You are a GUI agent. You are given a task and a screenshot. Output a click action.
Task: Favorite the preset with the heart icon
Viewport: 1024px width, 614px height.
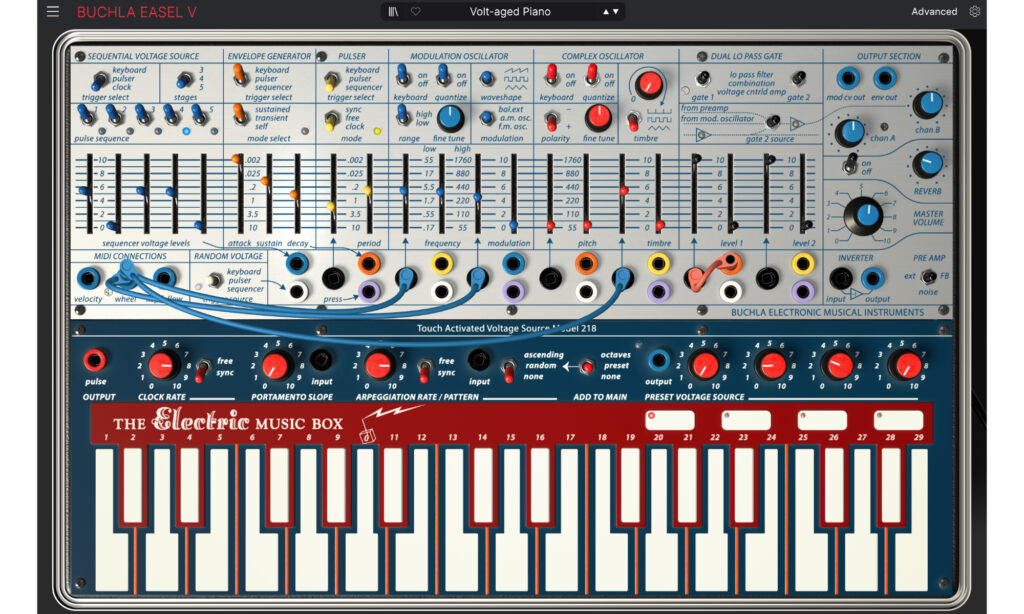pyautogui.click(x=415, y=12)
